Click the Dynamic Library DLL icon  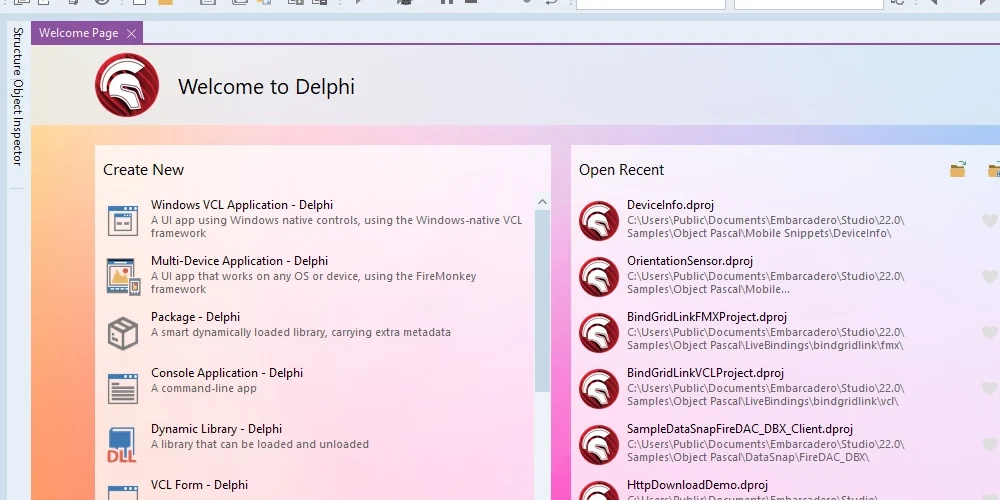121,445
